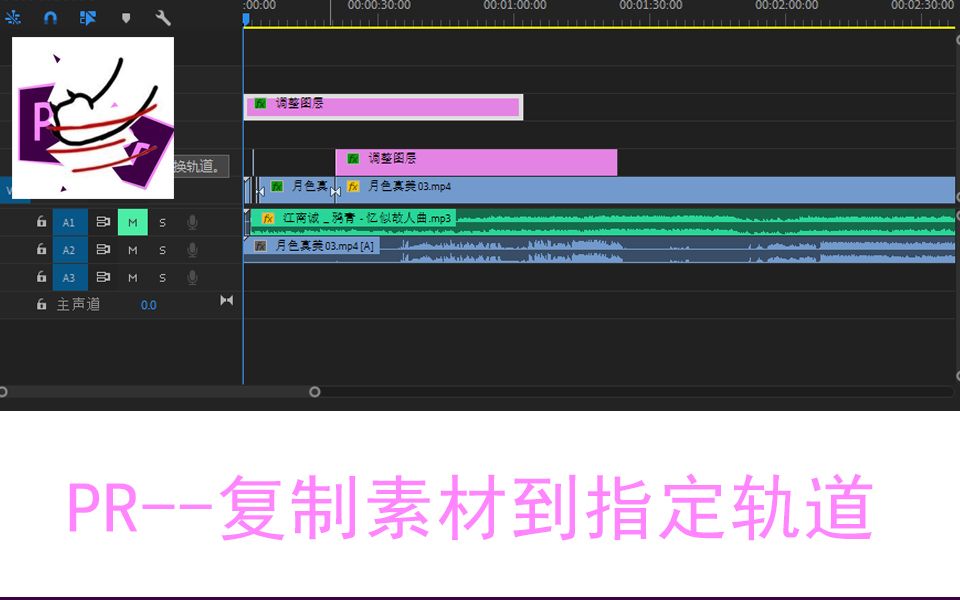Click the voiceover microphone icon on track A3

tap(191, 277)
